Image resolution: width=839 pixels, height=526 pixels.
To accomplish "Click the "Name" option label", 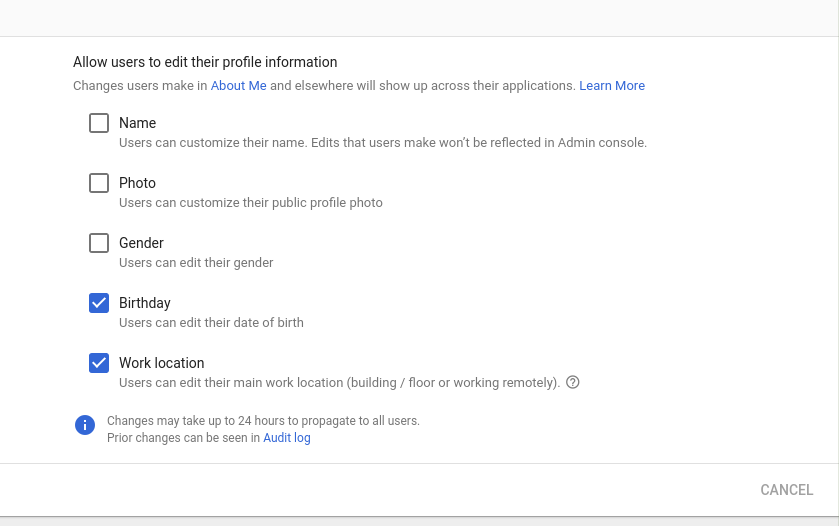I will coord(137,123).
